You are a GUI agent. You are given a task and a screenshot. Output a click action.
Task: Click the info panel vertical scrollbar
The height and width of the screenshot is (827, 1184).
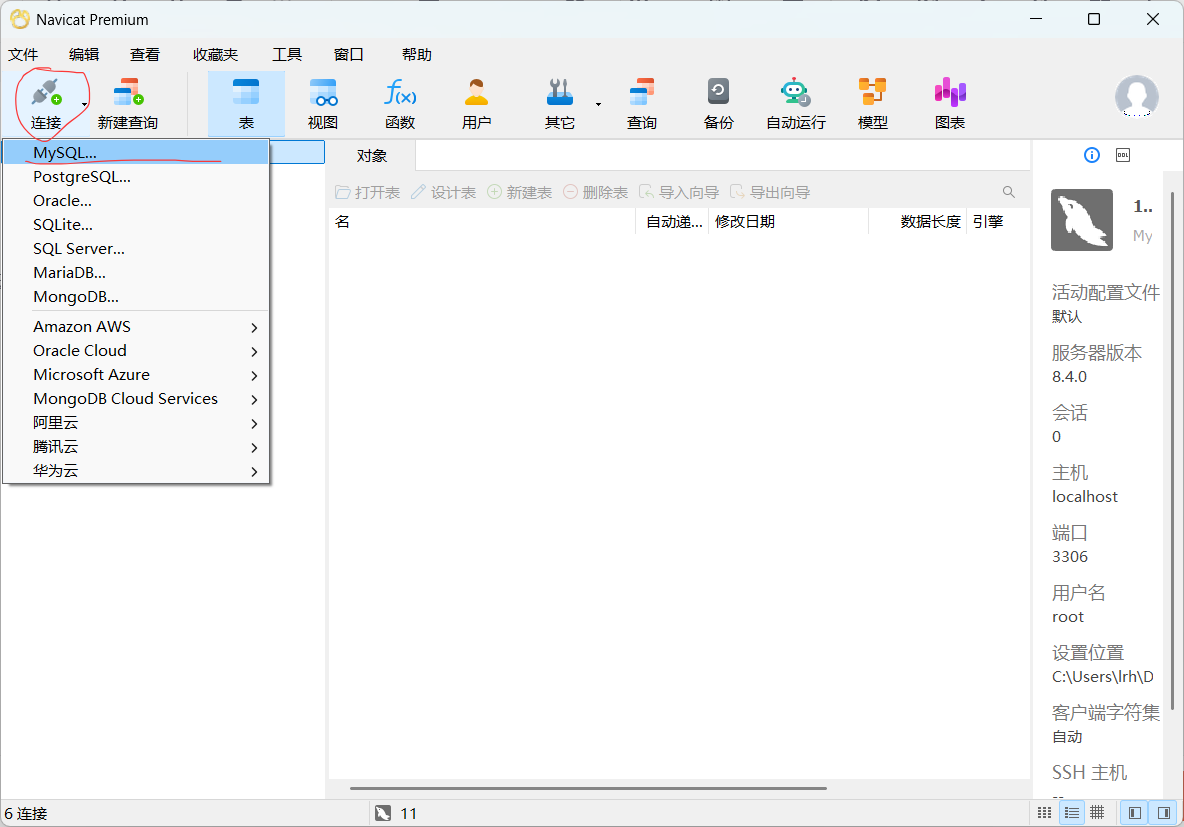click(1173, 452)
